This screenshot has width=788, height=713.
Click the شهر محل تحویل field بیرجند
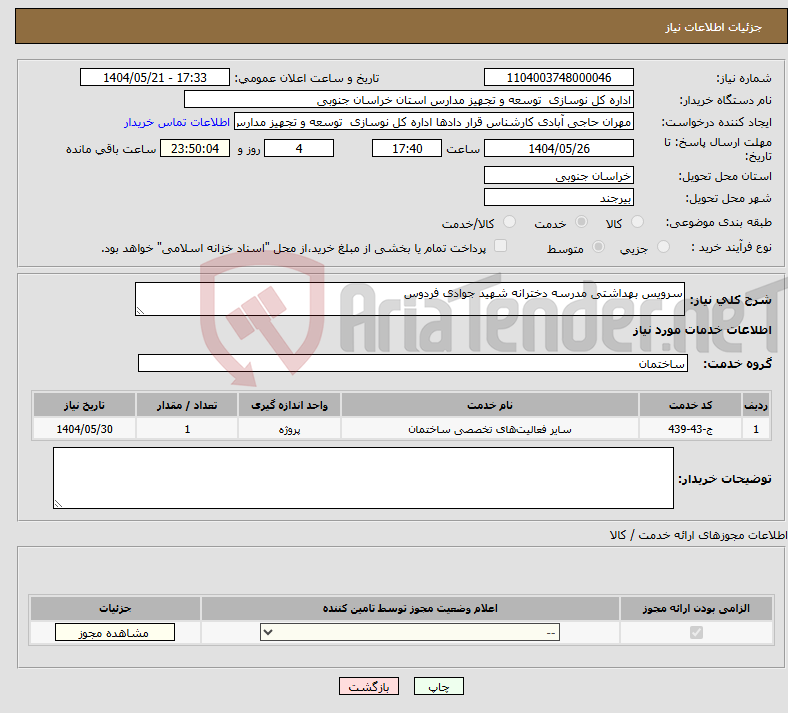pos(559,198)
